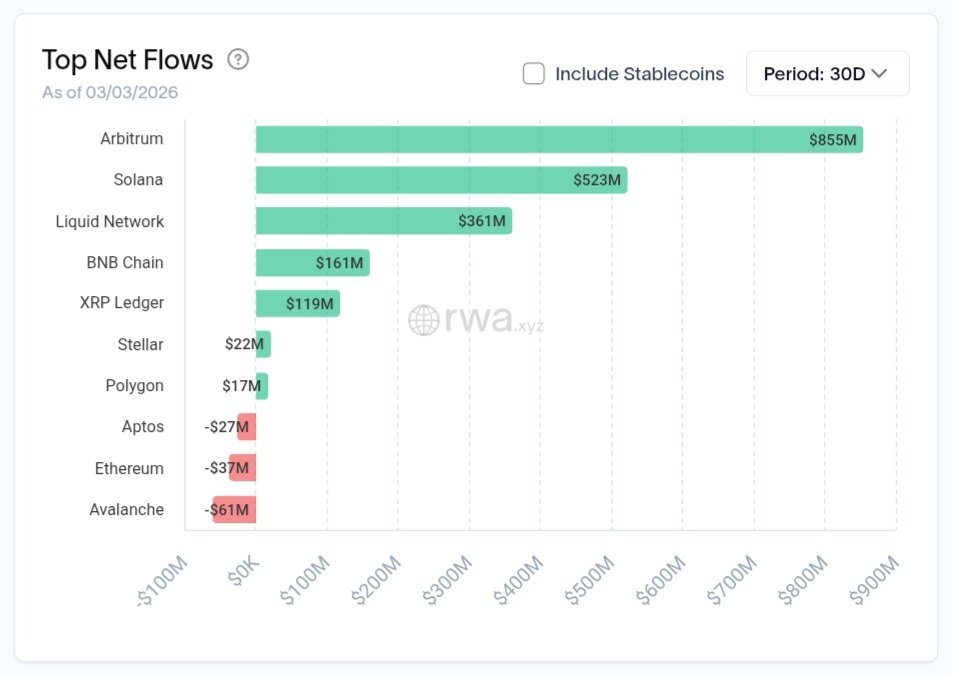953x678 pixels.
Task: Click the help question mark icon
Action: 238,59
